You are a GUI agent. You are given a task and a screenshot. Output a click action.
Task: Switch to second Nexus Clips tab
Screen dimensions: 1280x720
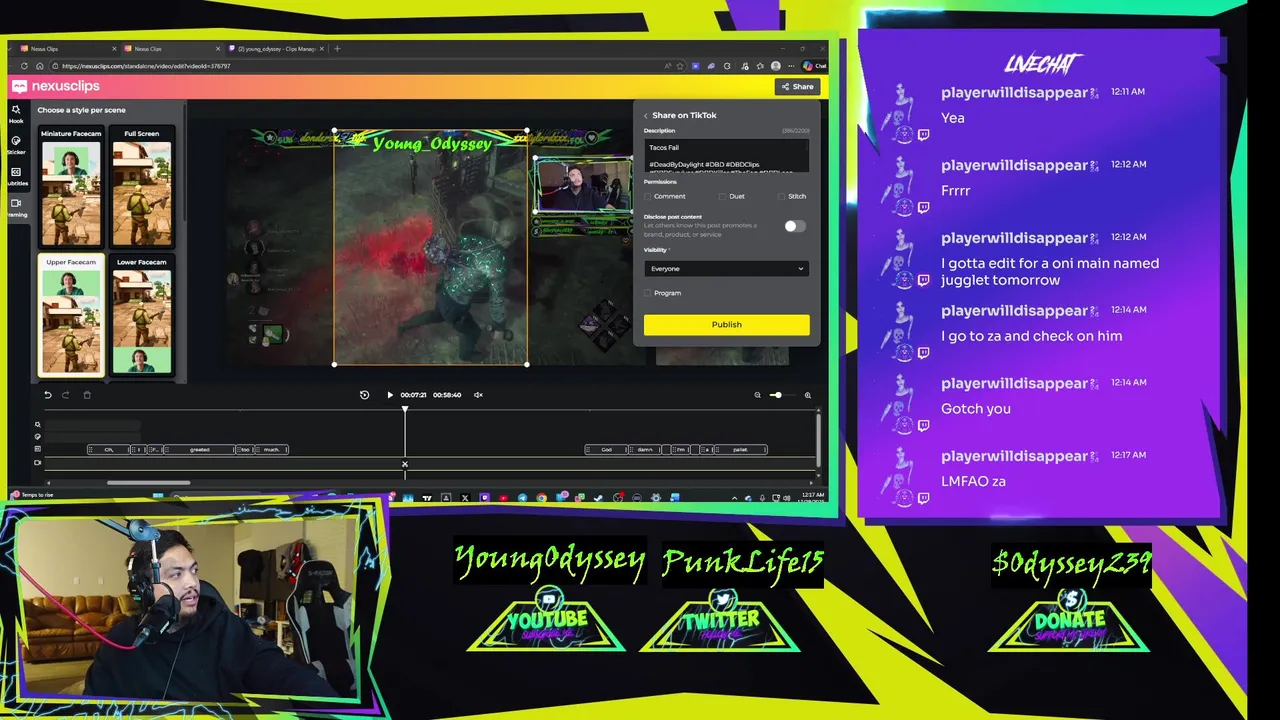click(x=172, y=48)
